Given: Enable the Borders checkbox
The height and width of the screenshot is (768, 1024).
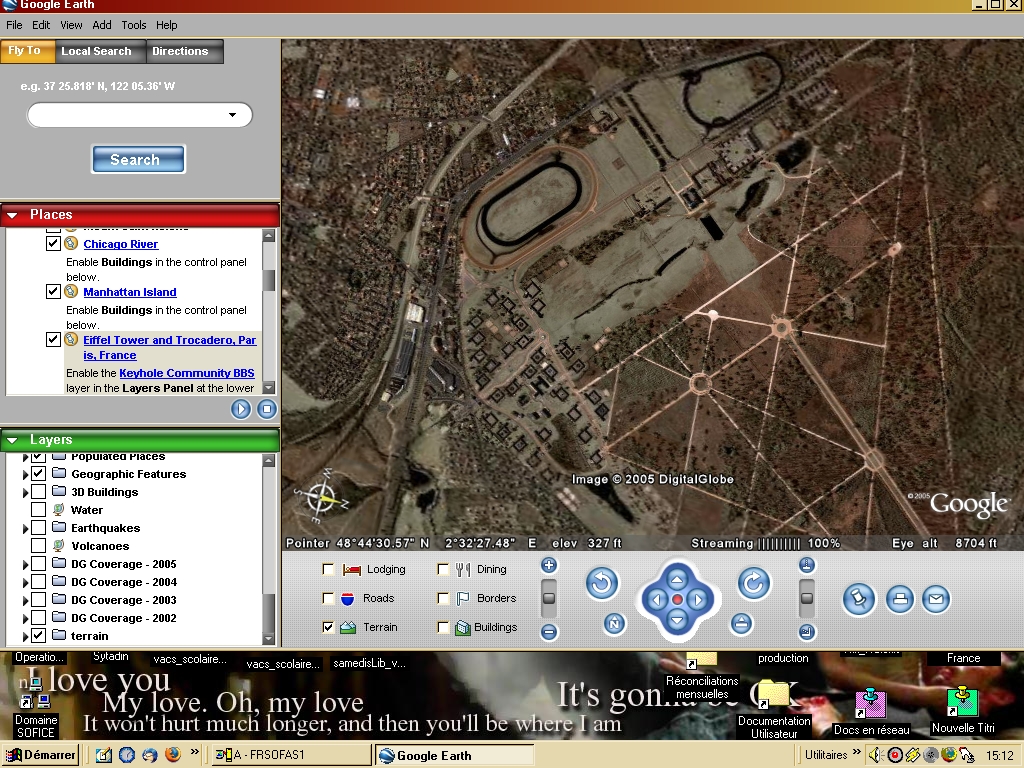Looking at the screenshot, I should pyautogui.click(x=443, y=598).
